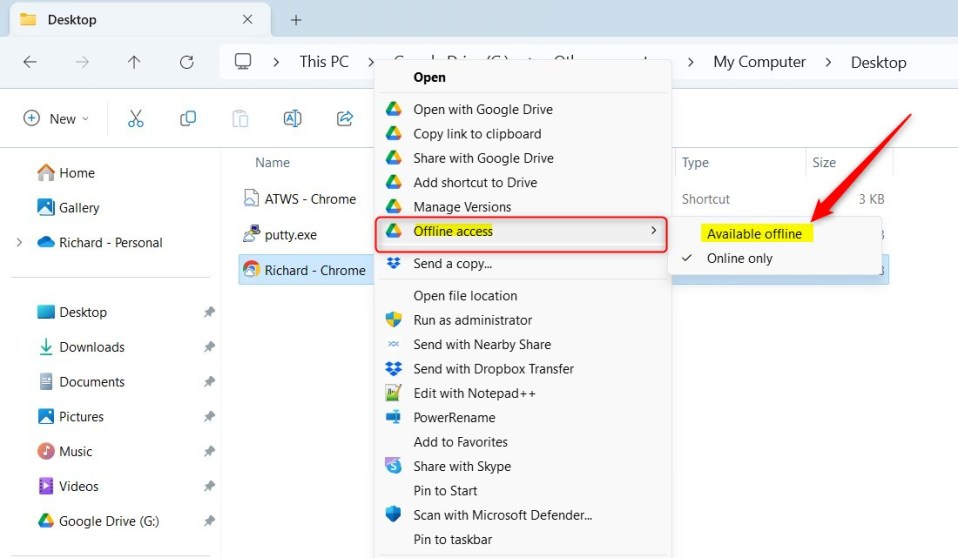958x558 pixels.
Task: Unpin Videos using its pin icon
Action: 209,486
